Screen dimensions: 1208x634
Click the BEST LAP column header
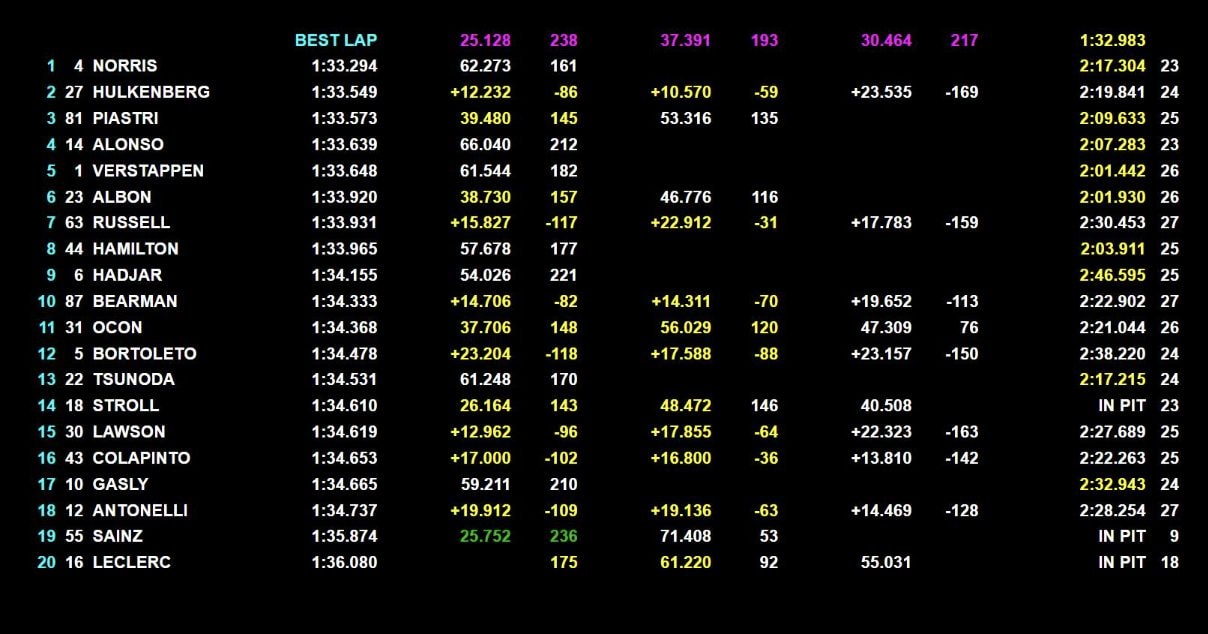click(336, 41)
